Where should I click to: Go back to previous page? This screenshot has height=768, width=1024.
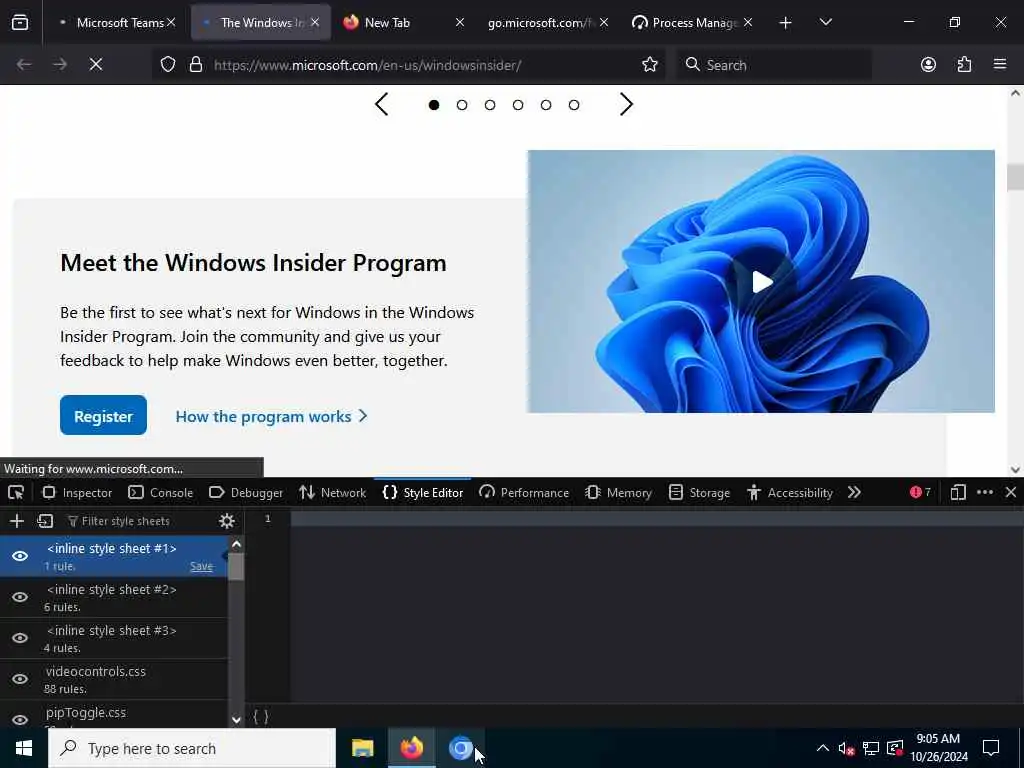point(24,65)
